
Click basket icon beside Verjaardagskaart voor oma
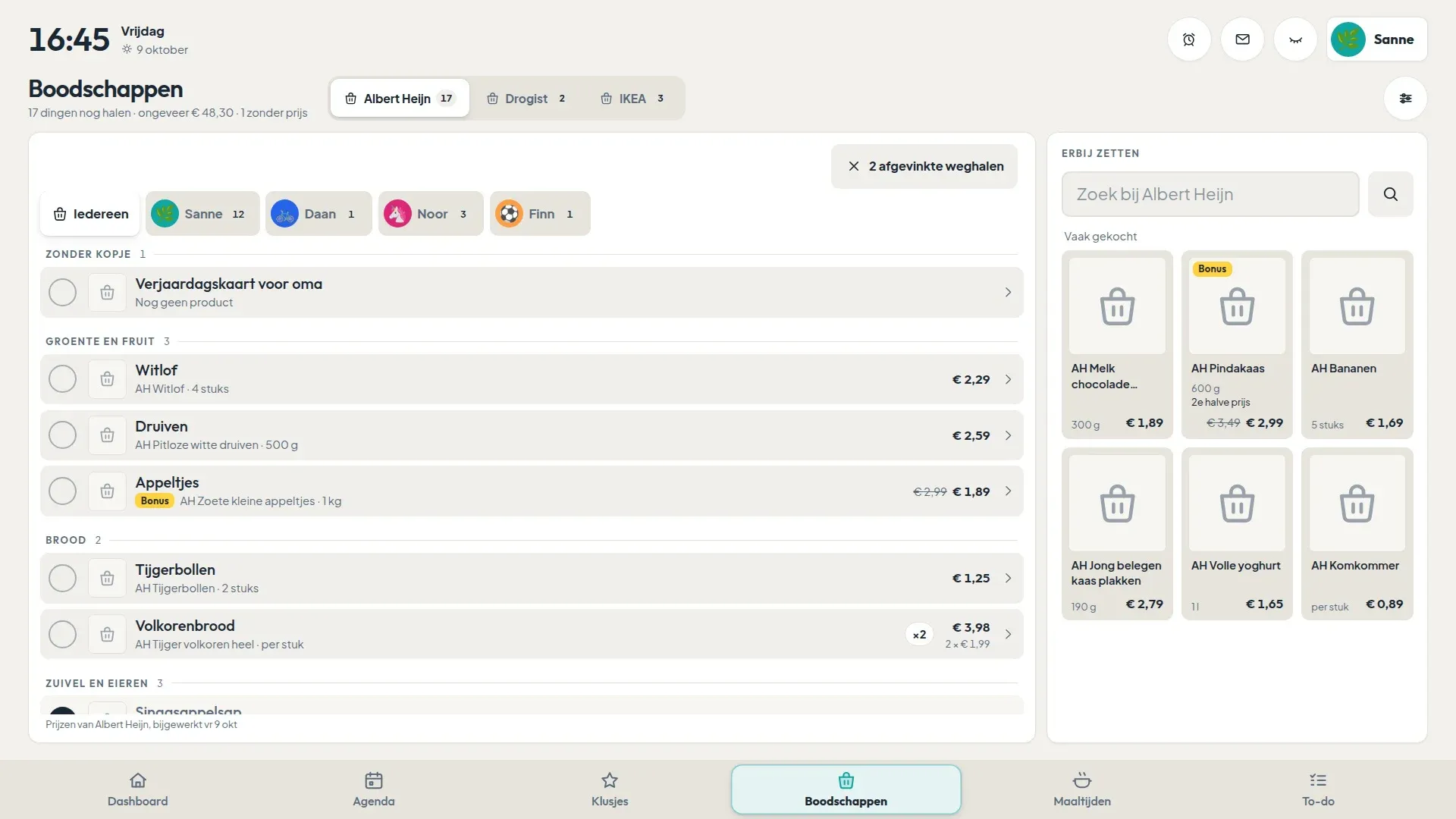click(107, 293)
